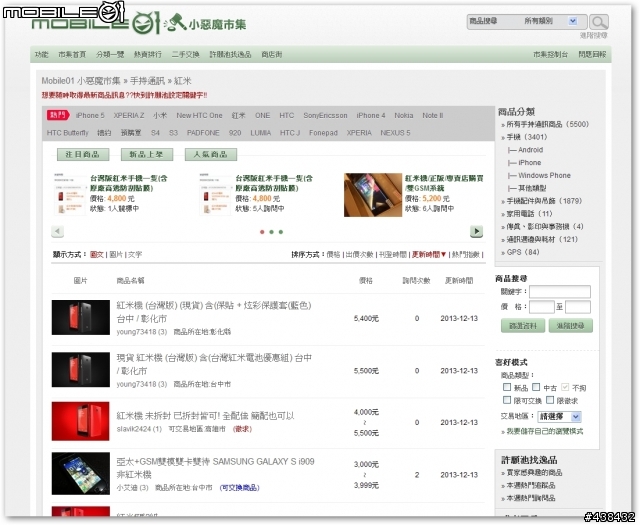This screenshot has height=525, width=640.
Task: Tick the 新品 checkbox
Action: (507, 387)
